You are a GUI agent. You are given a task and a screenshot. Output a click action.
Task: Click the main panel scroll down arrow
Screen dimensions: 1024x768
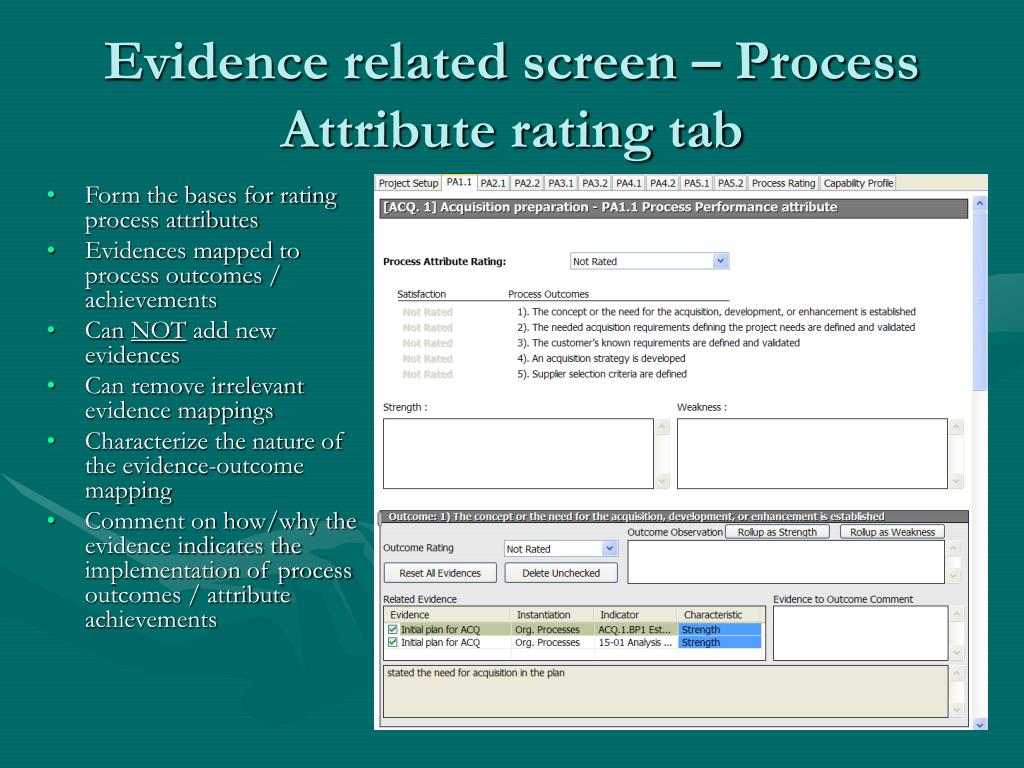pyautogui.click(x=980, y=724)
